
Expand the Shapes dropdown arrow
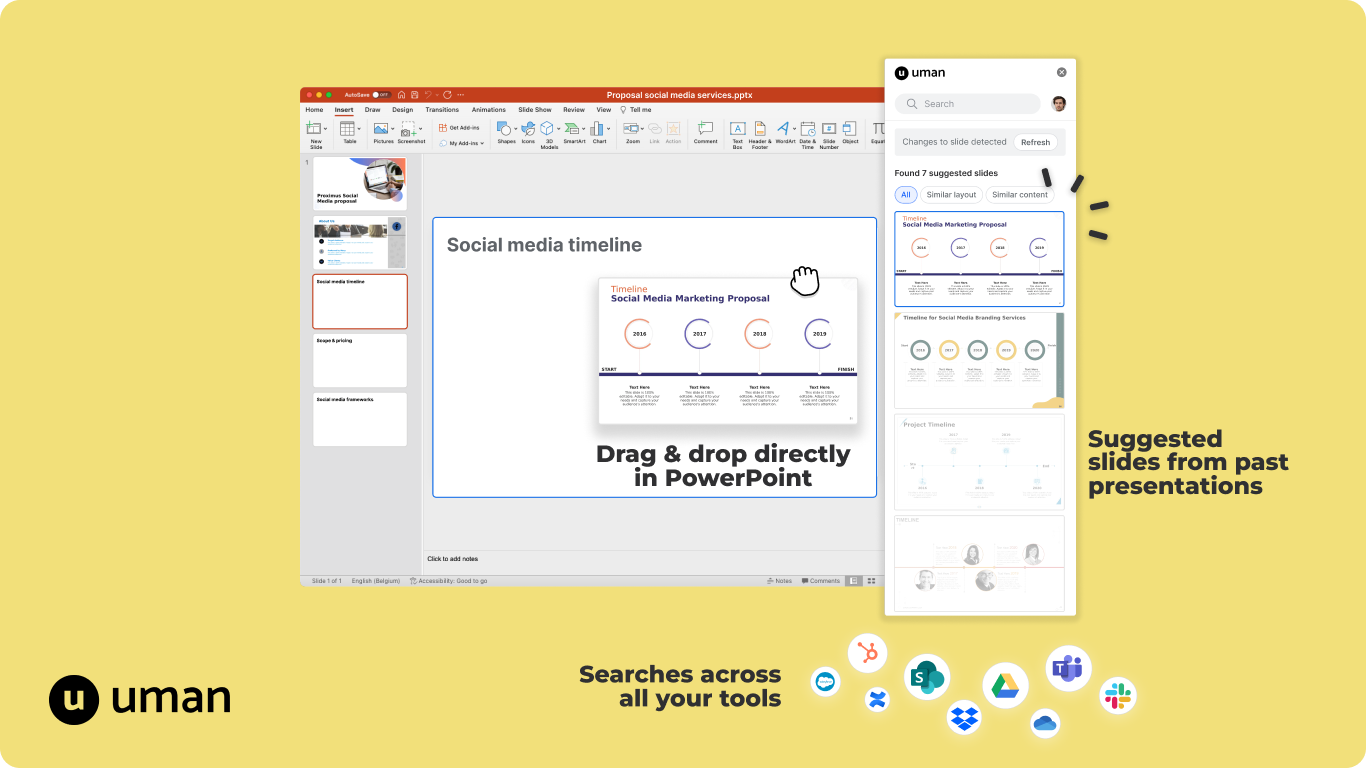[x=515, y=128]
